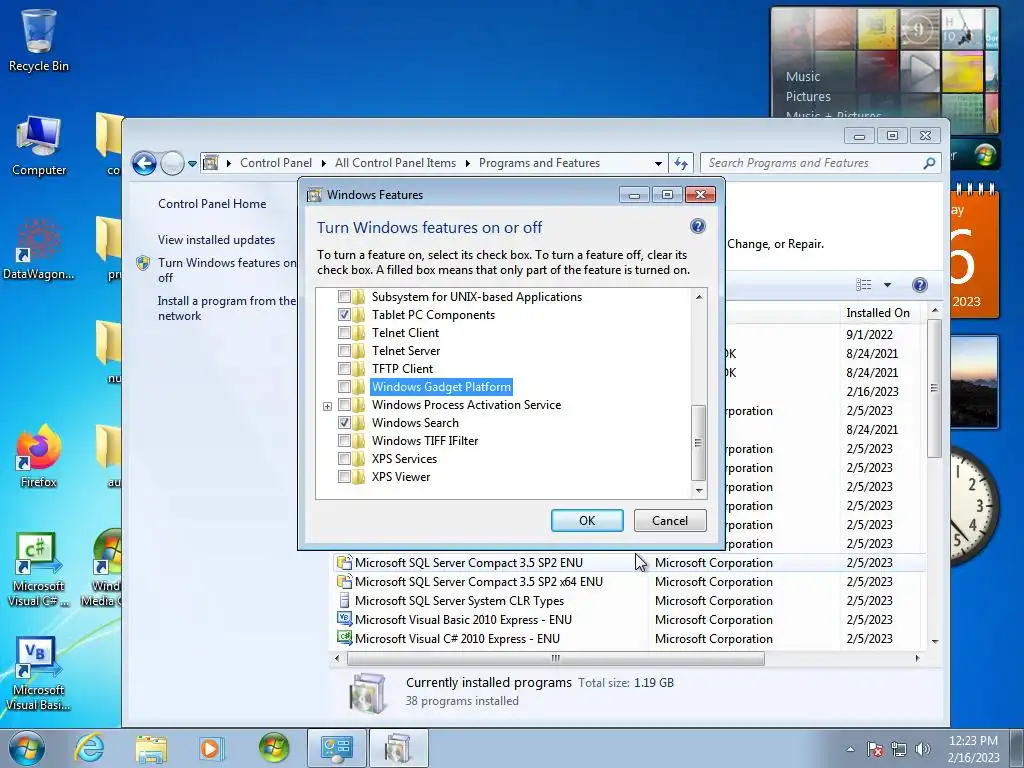Switch to the Control Panel taskbar button
Viewport: 1024px width, 768px height.
point(336,748)
